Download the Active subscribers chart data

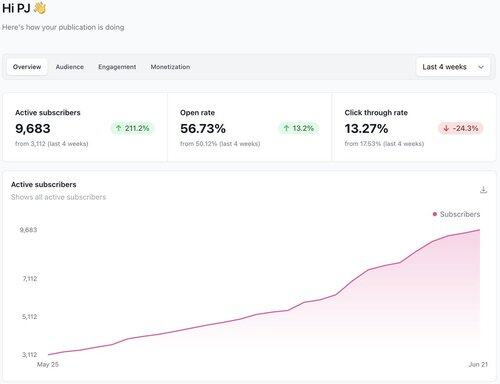coord(483,190)
